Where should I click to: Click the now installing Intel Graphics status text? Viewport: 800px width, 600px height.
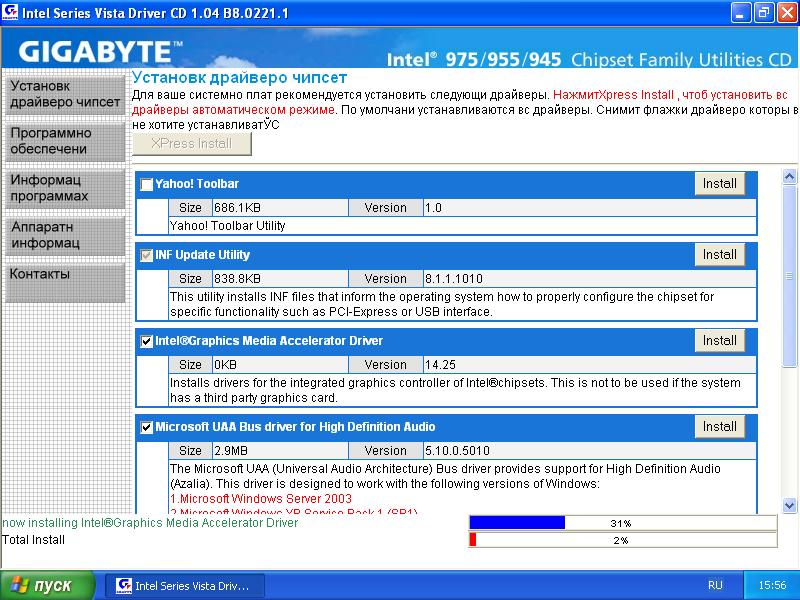150,523
